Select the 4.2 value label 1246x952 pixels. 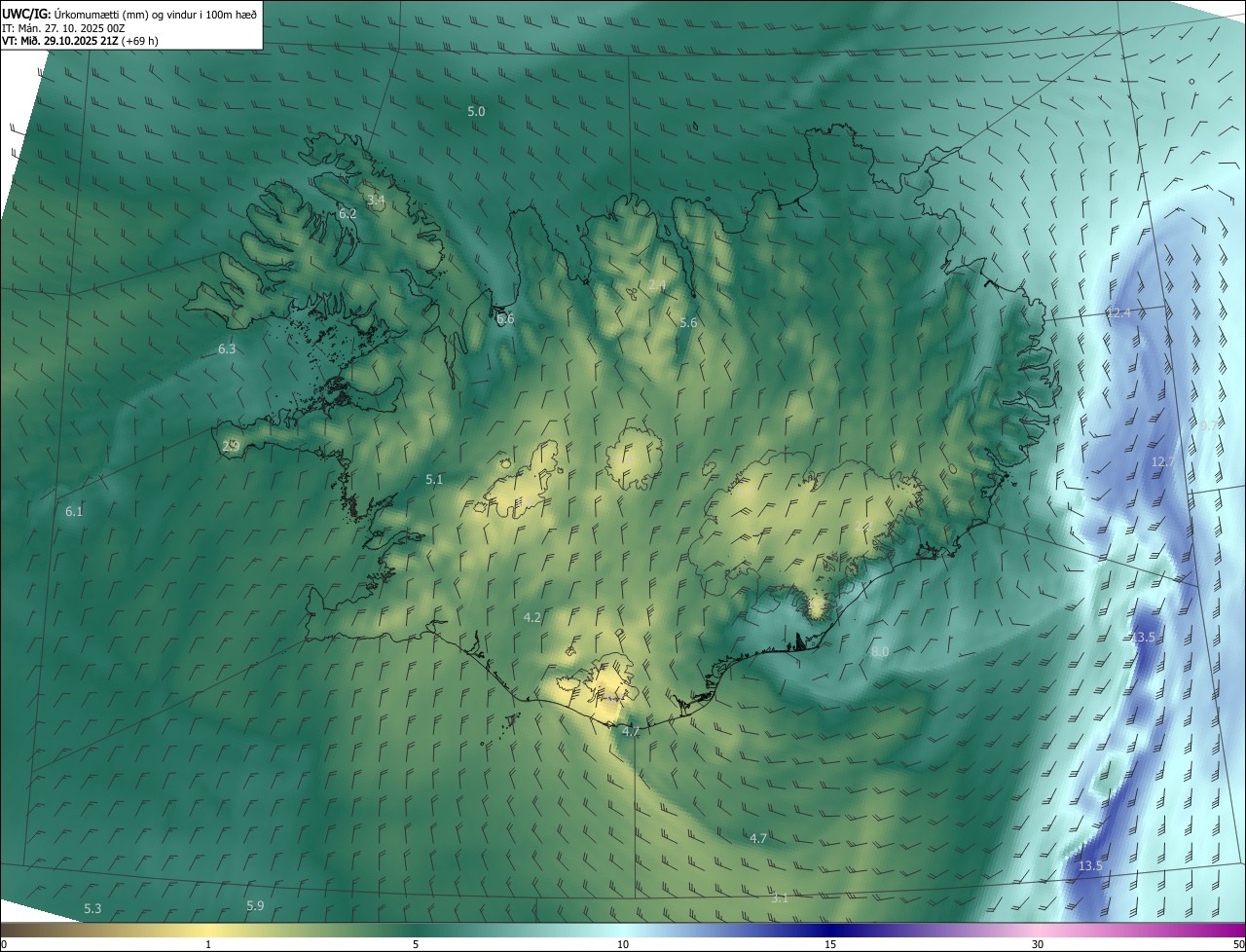click(532, 617)
